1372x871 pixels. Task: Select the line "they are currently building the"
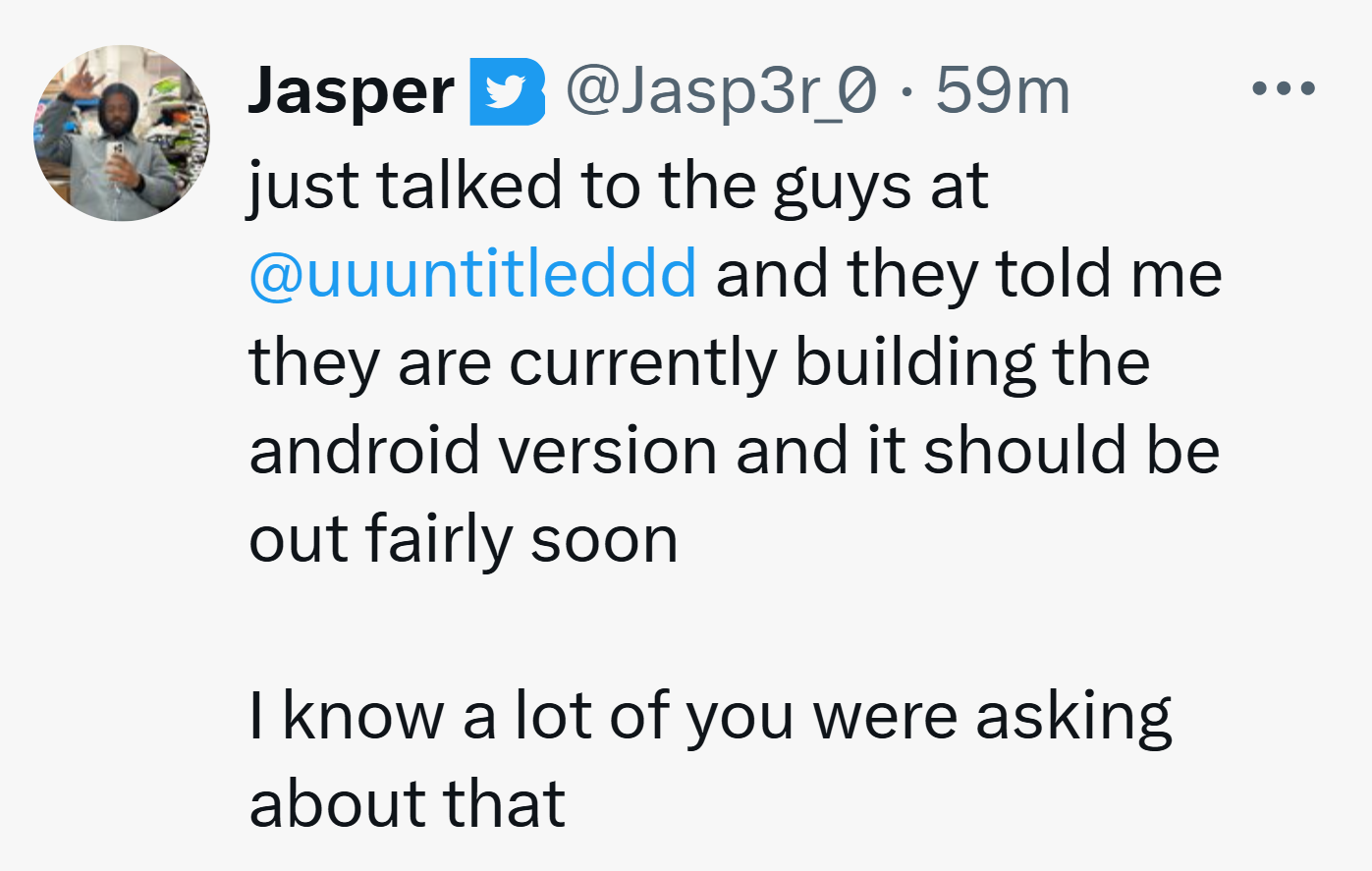click(x=699, y=362)
